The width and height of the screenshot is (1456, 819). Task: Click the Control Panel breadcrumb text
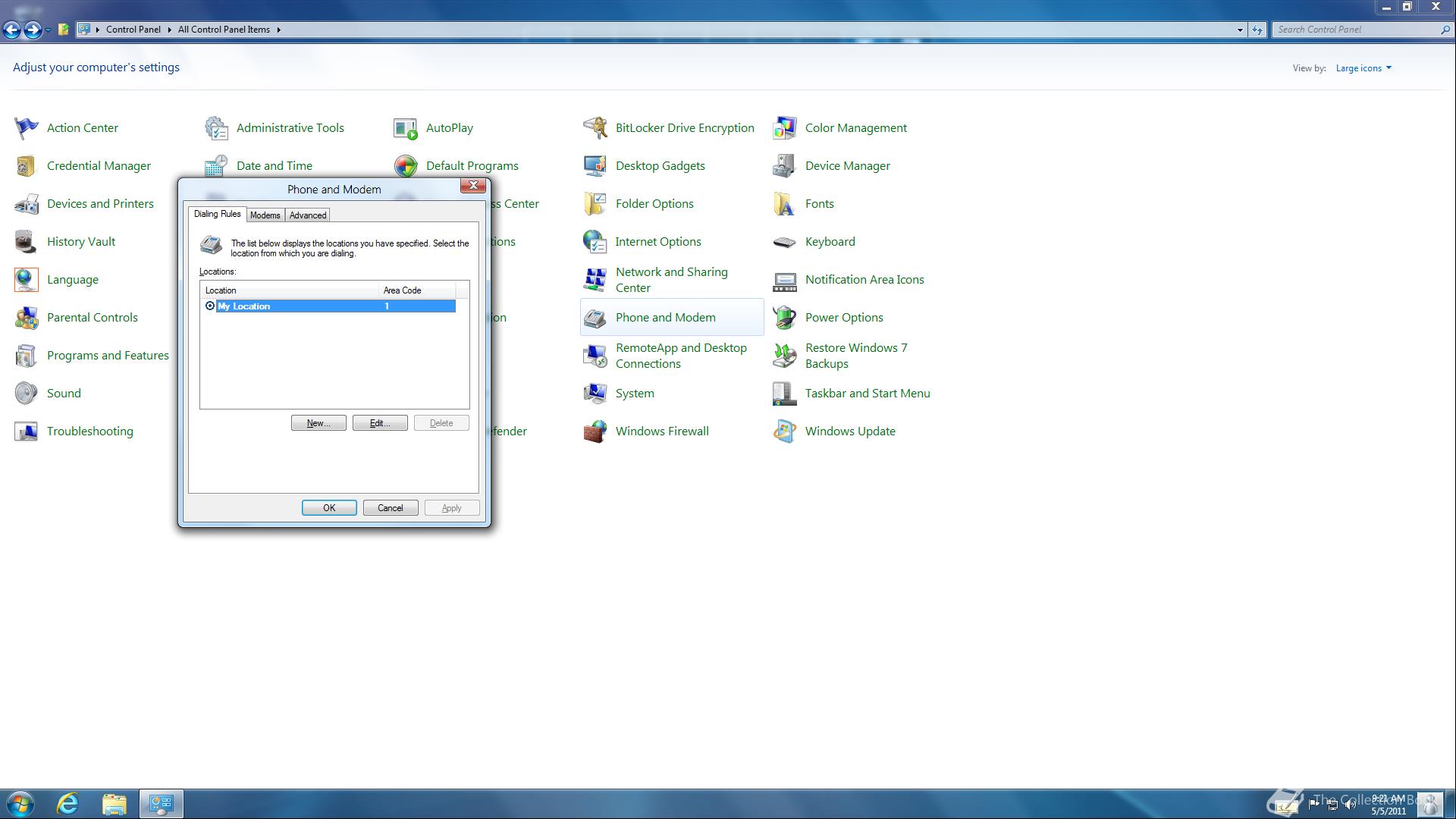click(x=133, y=30)
